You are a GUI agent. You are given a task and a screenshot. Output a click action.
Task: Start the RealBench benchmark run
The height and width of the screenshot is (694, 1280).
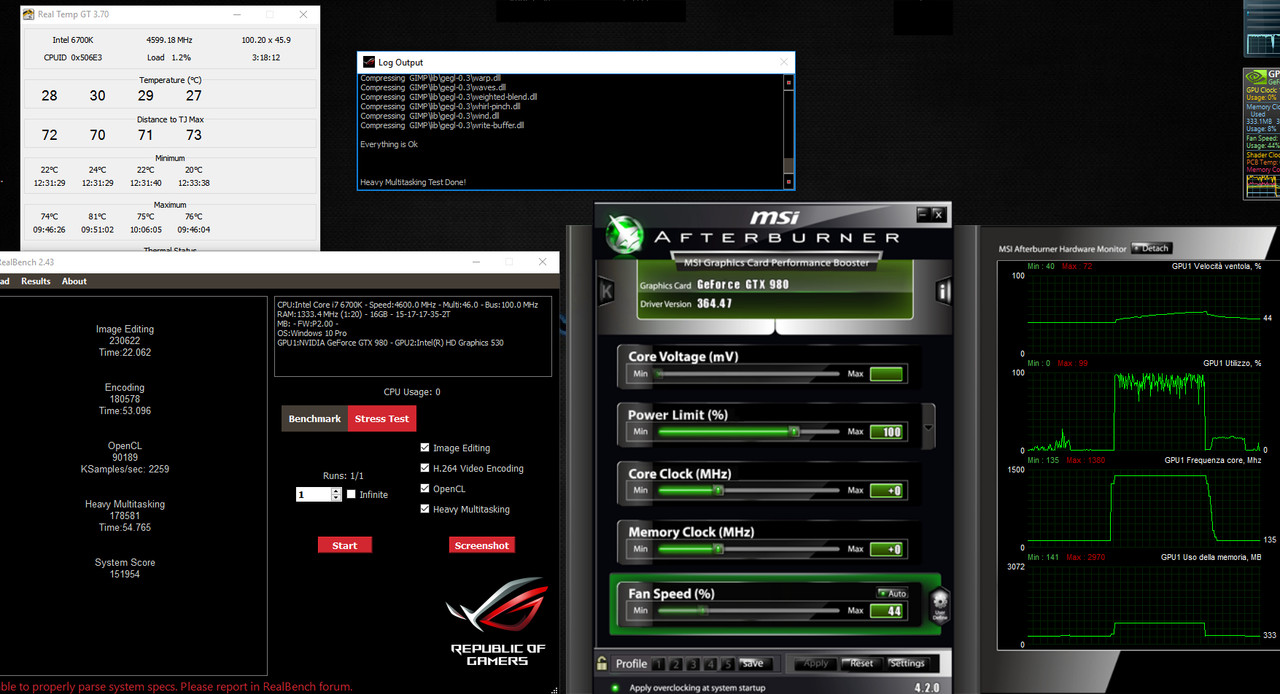click(345, 545)
